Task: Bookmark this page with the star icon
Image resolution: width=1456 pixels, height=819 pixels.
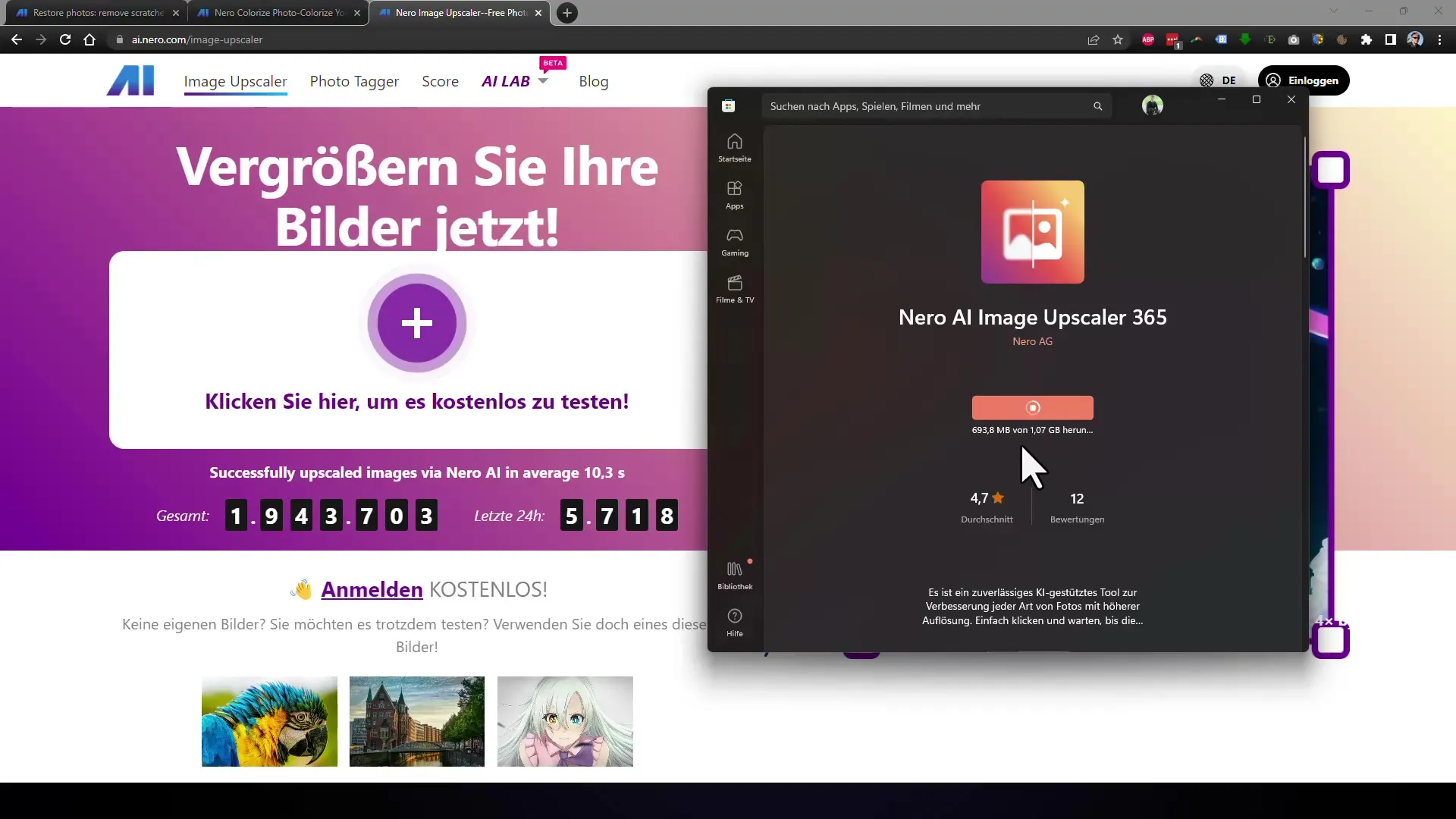Action: (x=1118, y=39)
